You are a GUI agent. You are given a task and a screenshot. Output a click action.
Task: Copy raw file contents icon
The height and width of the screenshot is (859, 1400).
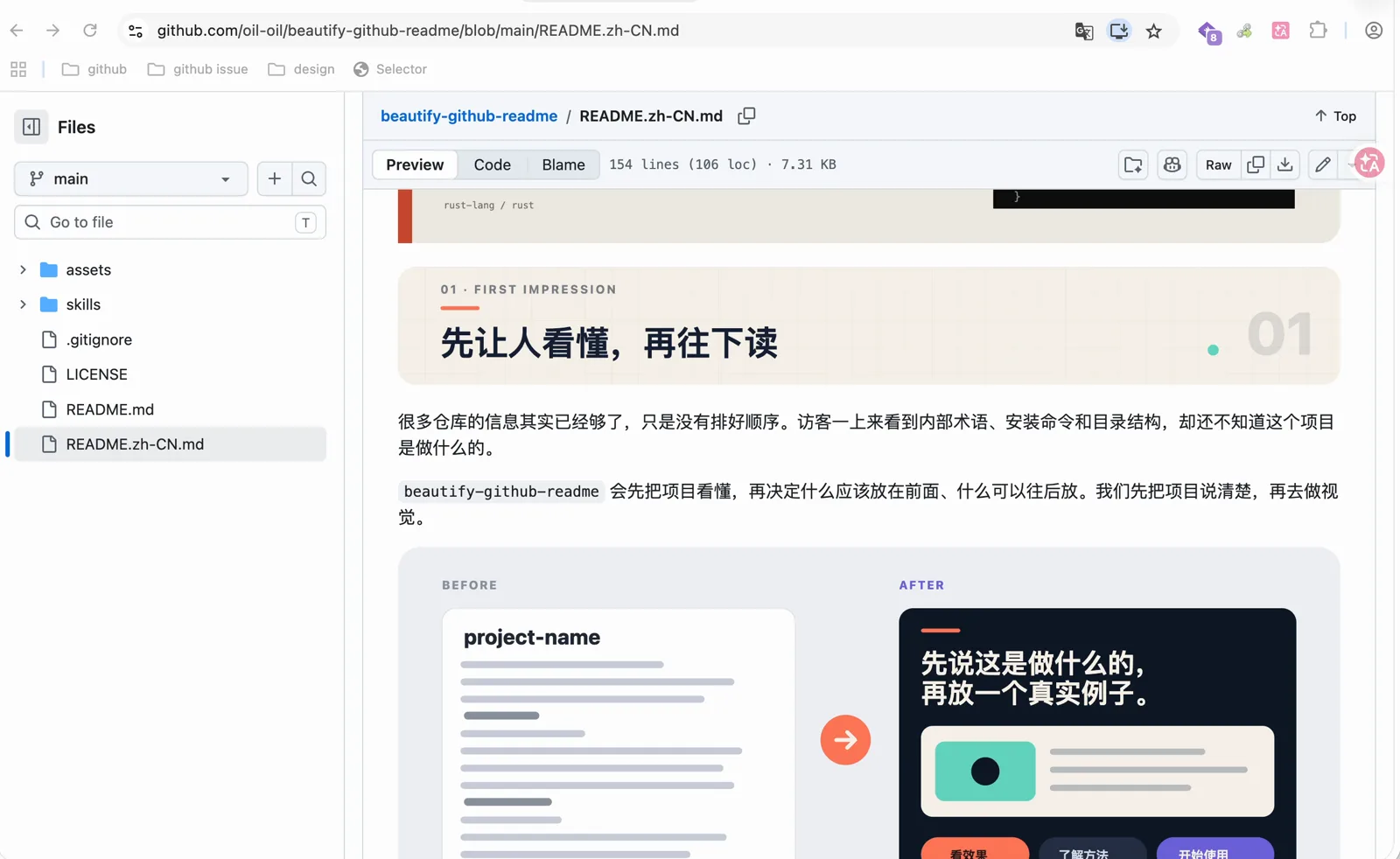pos(1256,164)
